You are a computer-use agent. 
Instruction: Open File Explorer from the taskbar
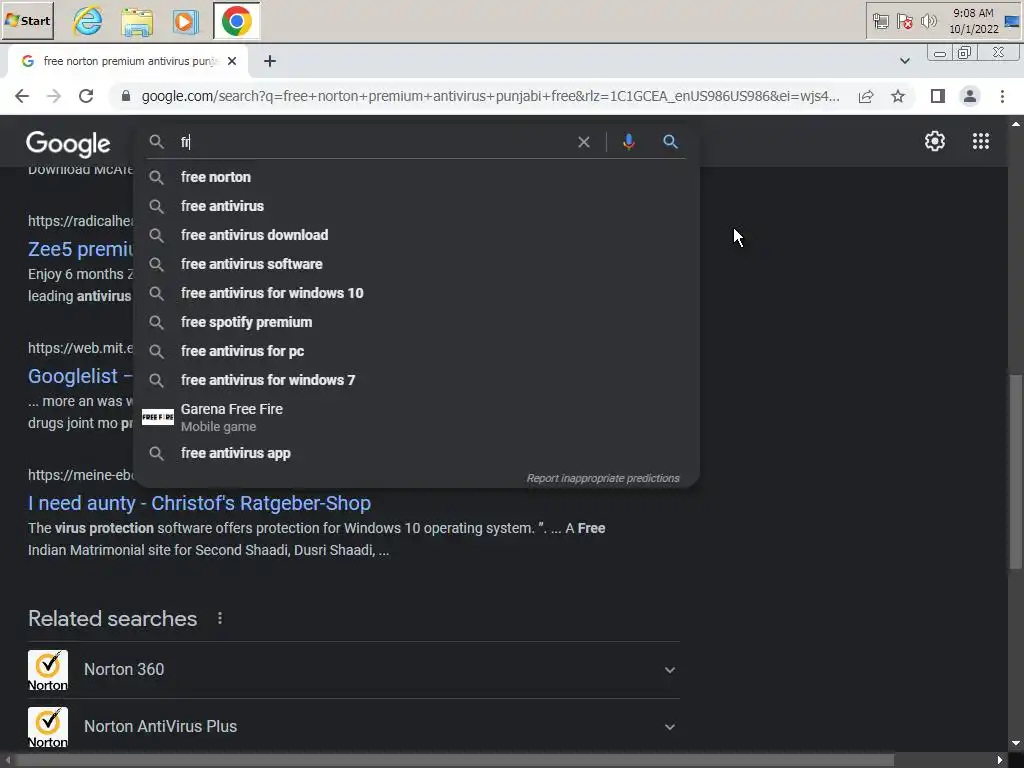tap(137, 21)
